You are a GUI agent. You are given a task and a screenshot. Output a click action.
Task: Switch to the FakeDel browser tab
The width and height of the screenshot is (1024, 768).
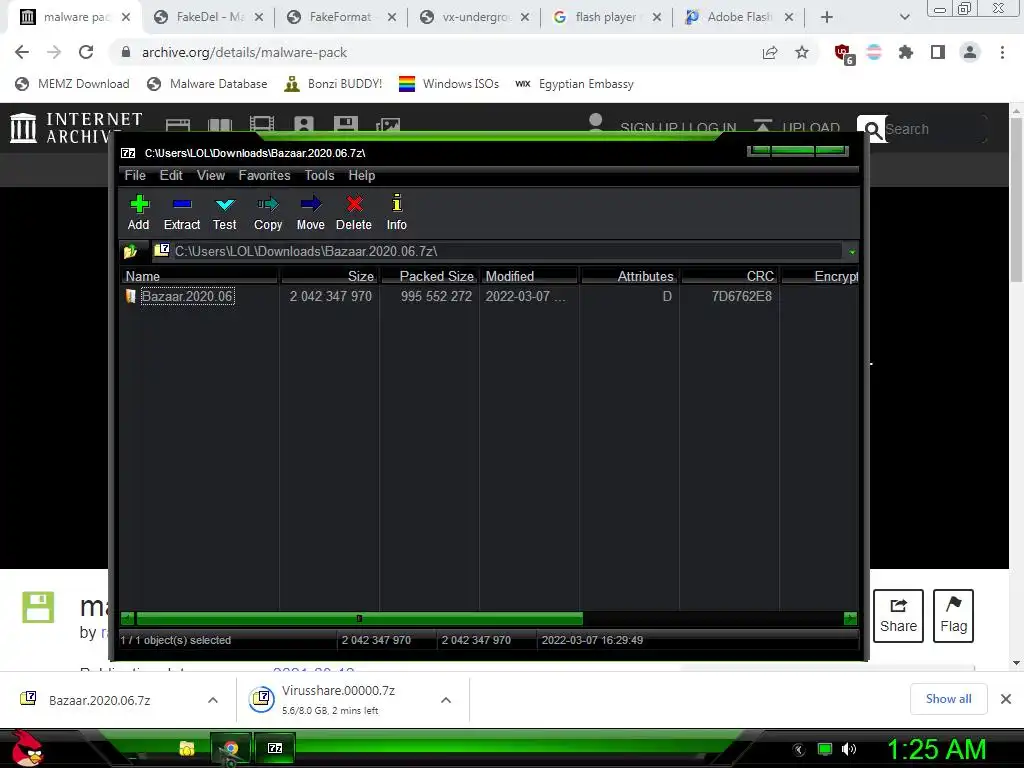[210, 17]
